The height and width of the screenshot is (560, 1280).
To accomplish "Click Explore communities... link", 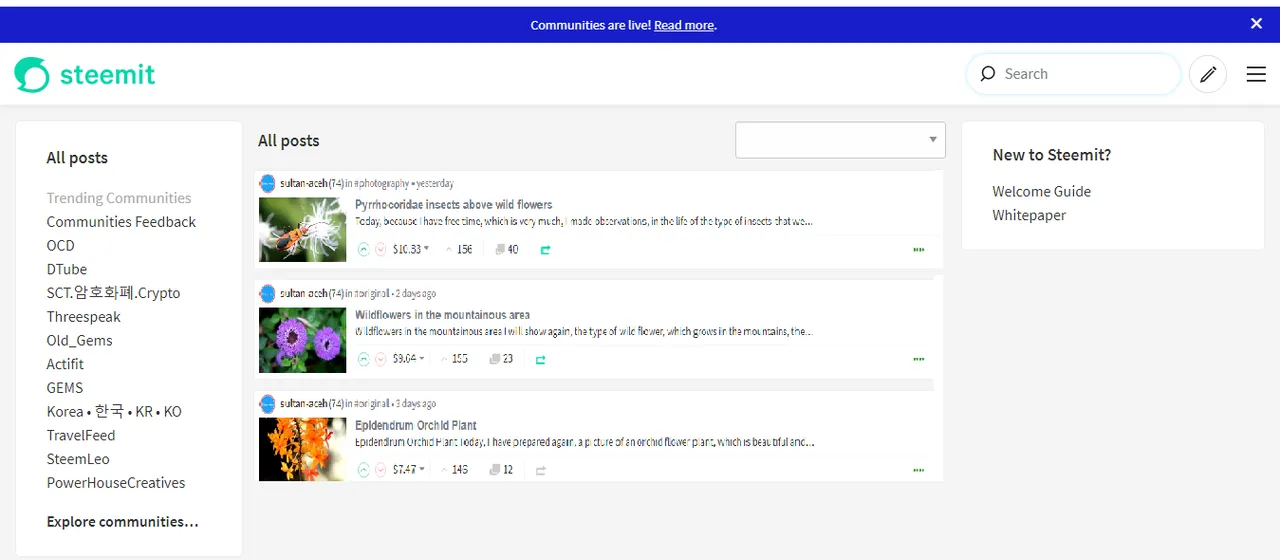I will pos(122,522).
